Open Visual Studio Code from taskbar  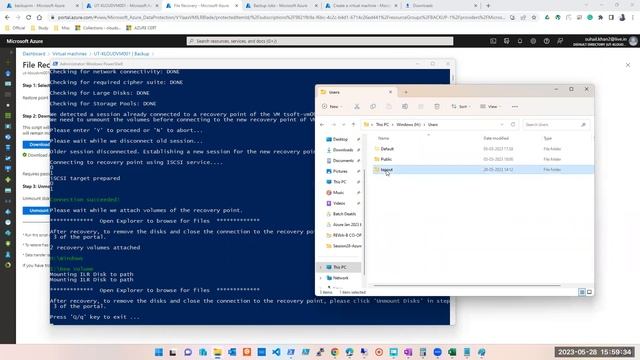[276, 352]
